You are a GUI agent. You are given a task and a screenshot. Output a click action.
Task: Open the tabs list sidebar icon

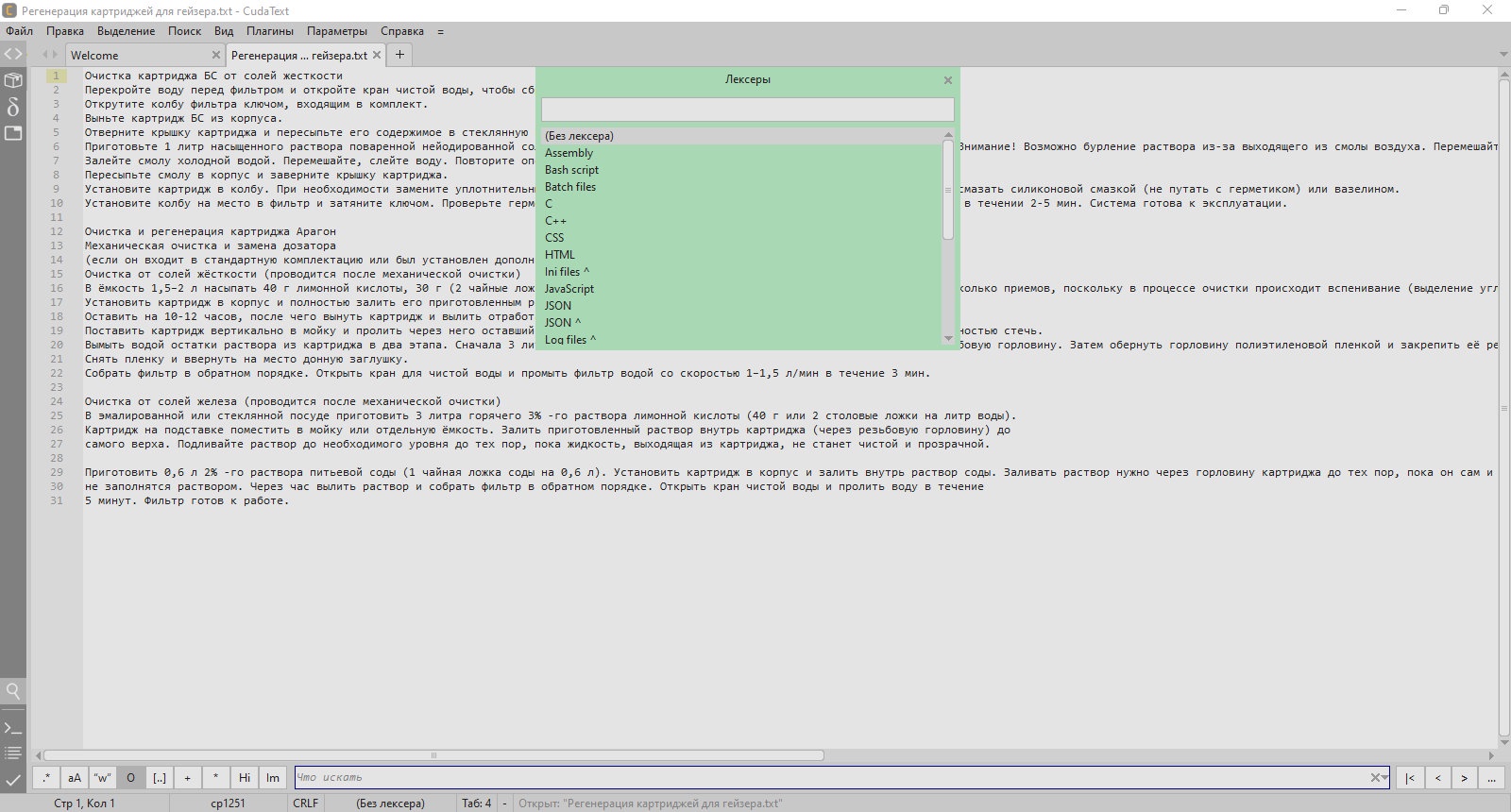click(x=13, y=133)
